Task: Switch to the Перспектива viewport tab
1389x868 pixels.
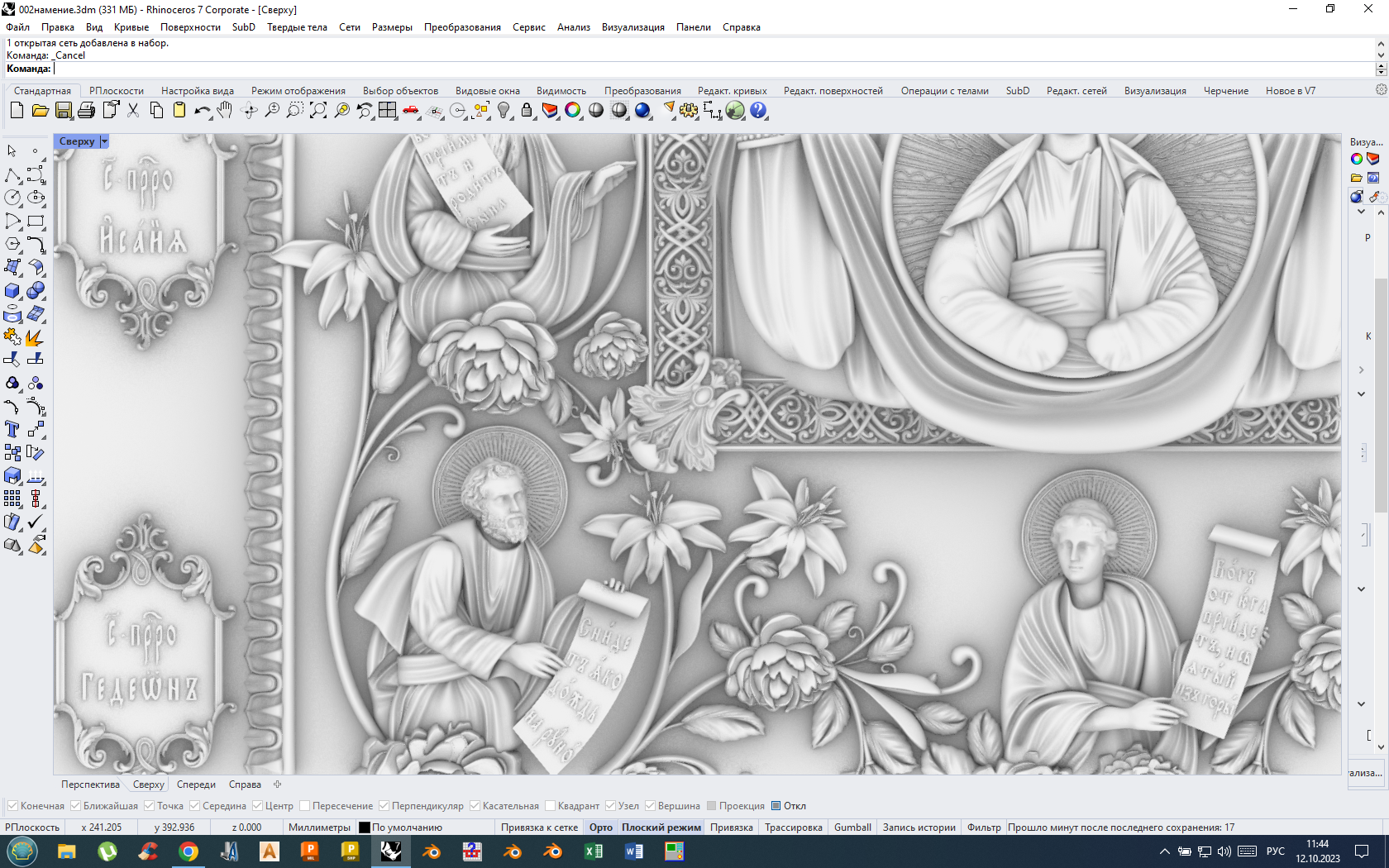Action: pos(90,785)
